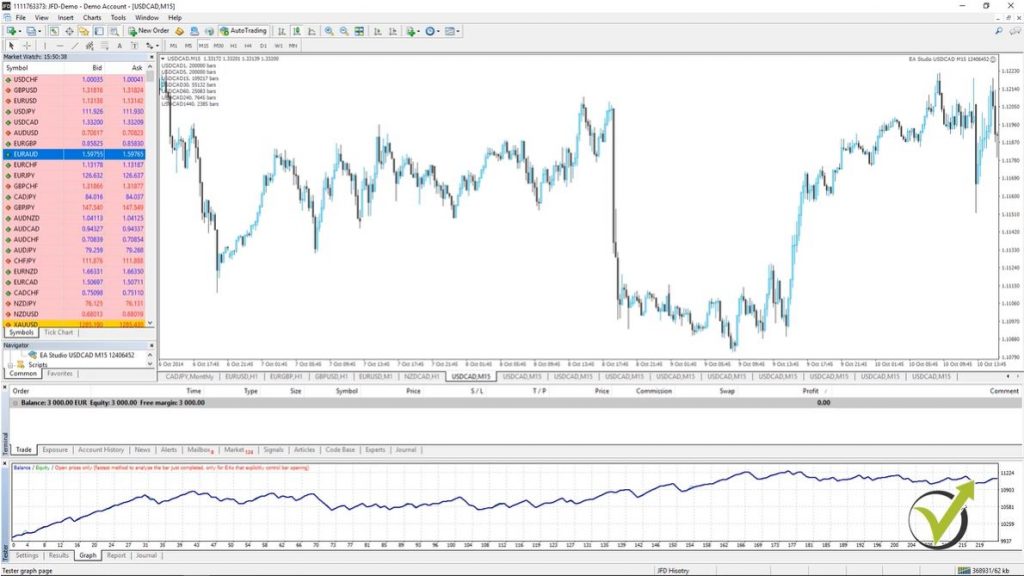Open the Tick Chart tab
The height and width of the screenshot is (576, 1024).
(x=59, y=332)
